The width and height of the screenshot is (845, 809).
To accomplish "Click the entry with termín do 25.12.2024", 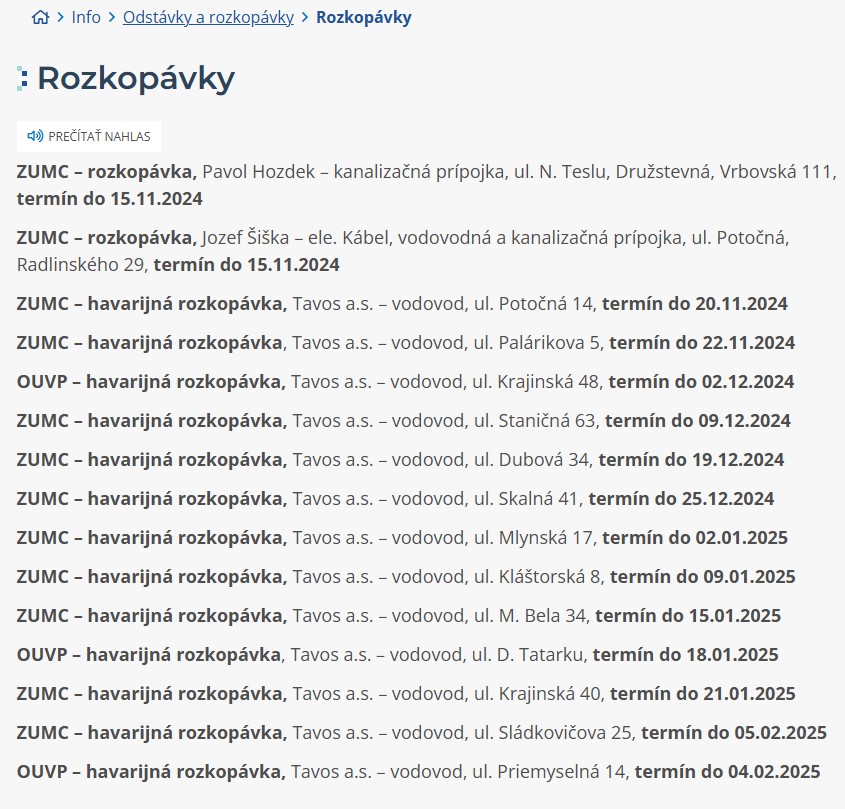I will point(395,499).
